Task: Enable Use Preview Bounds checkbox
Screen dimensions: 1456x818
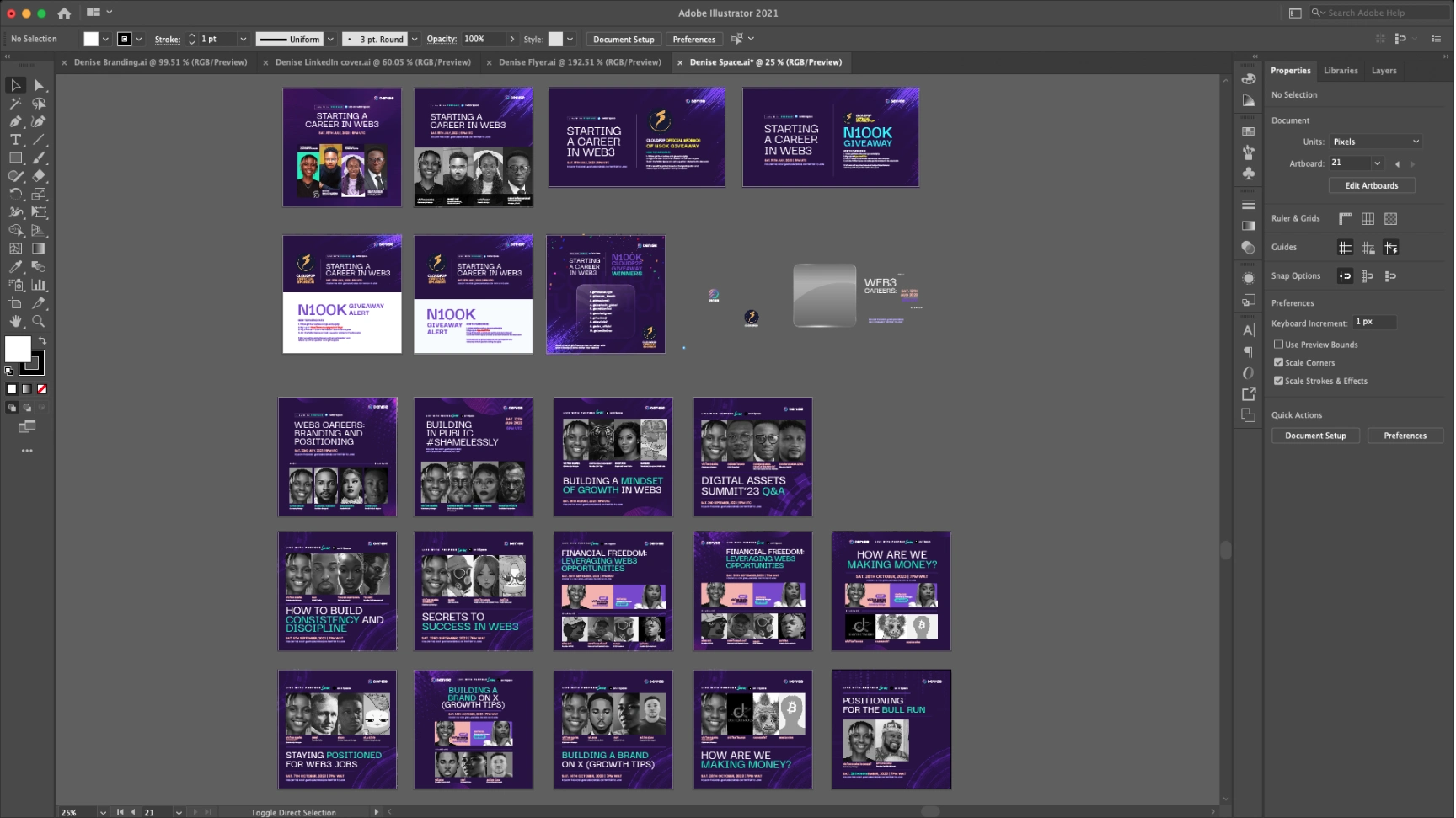Action: point(1278,345)
